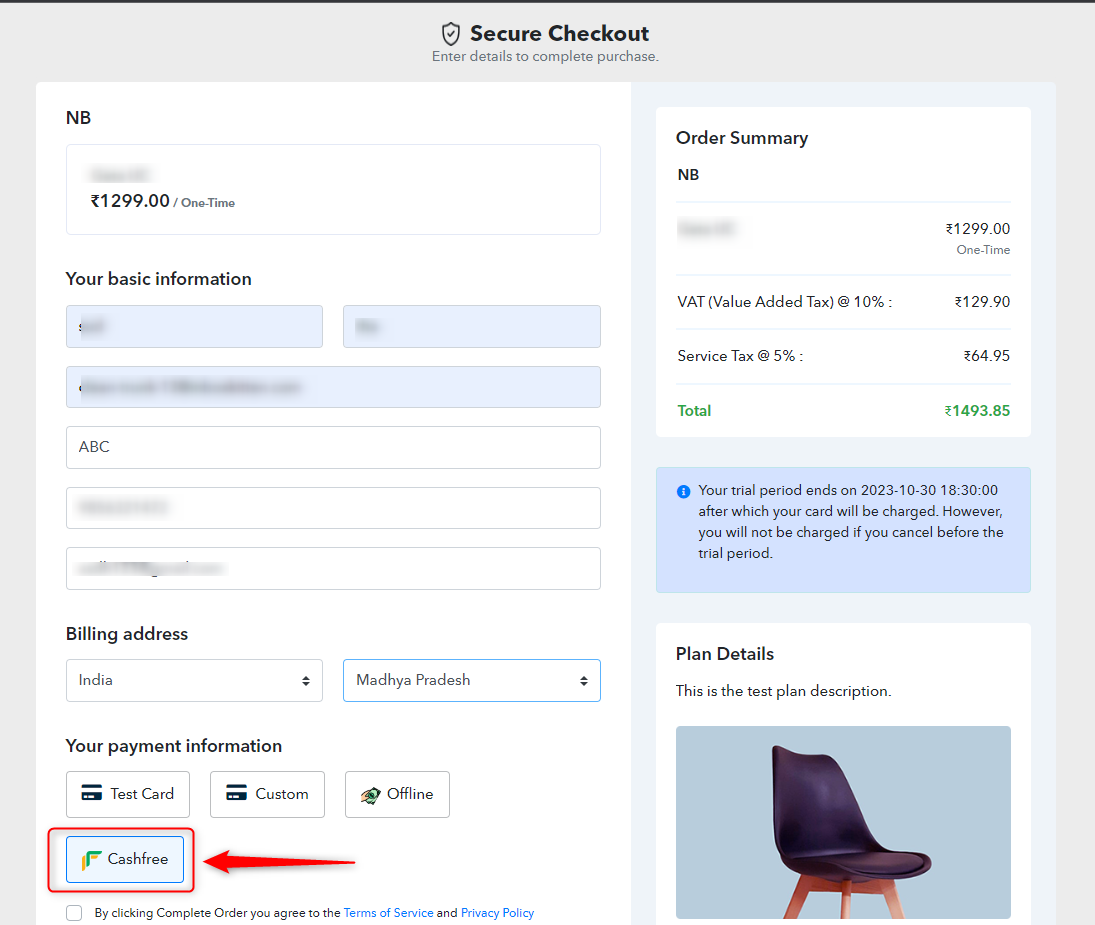This screenshot has width=1095, height=925.
Task: Click the first name input field
Action: (194, 326)
